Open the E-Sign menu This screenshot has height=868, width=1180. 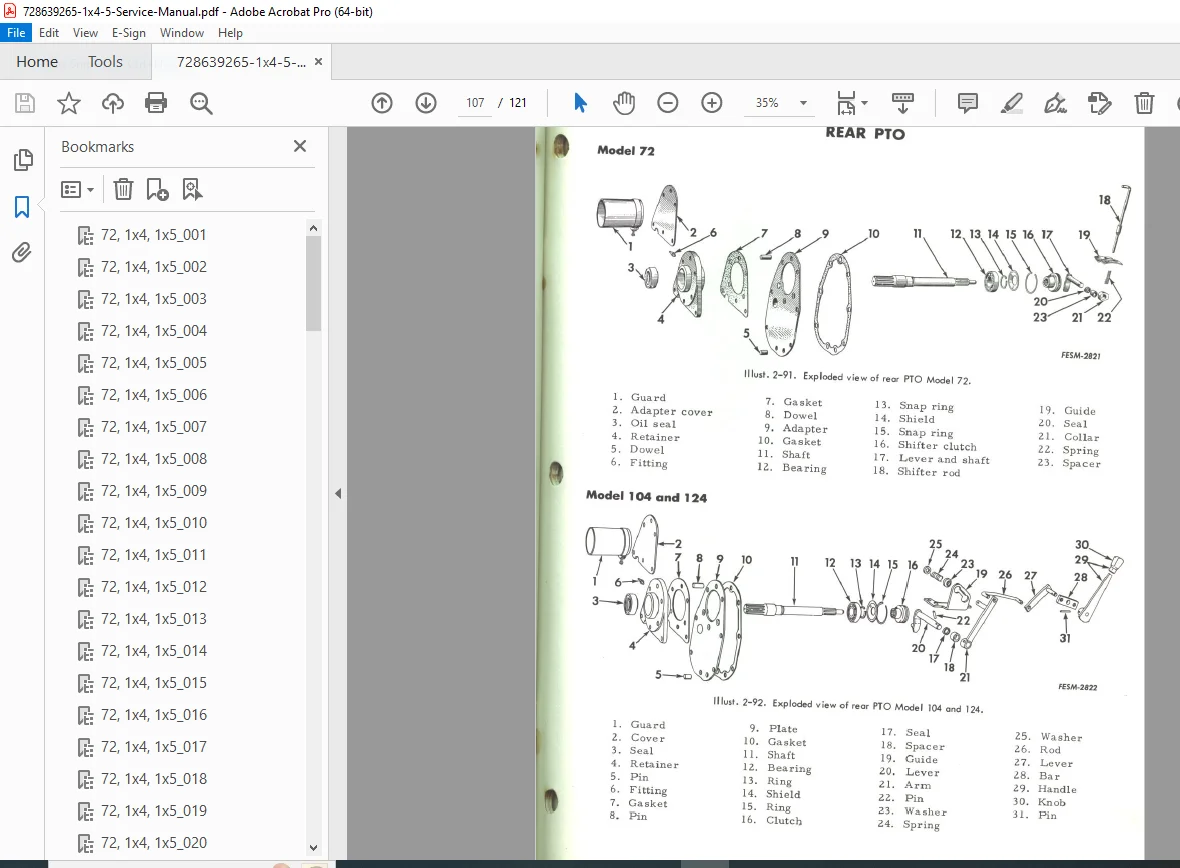pyautogui.click(x=129, y=32)
